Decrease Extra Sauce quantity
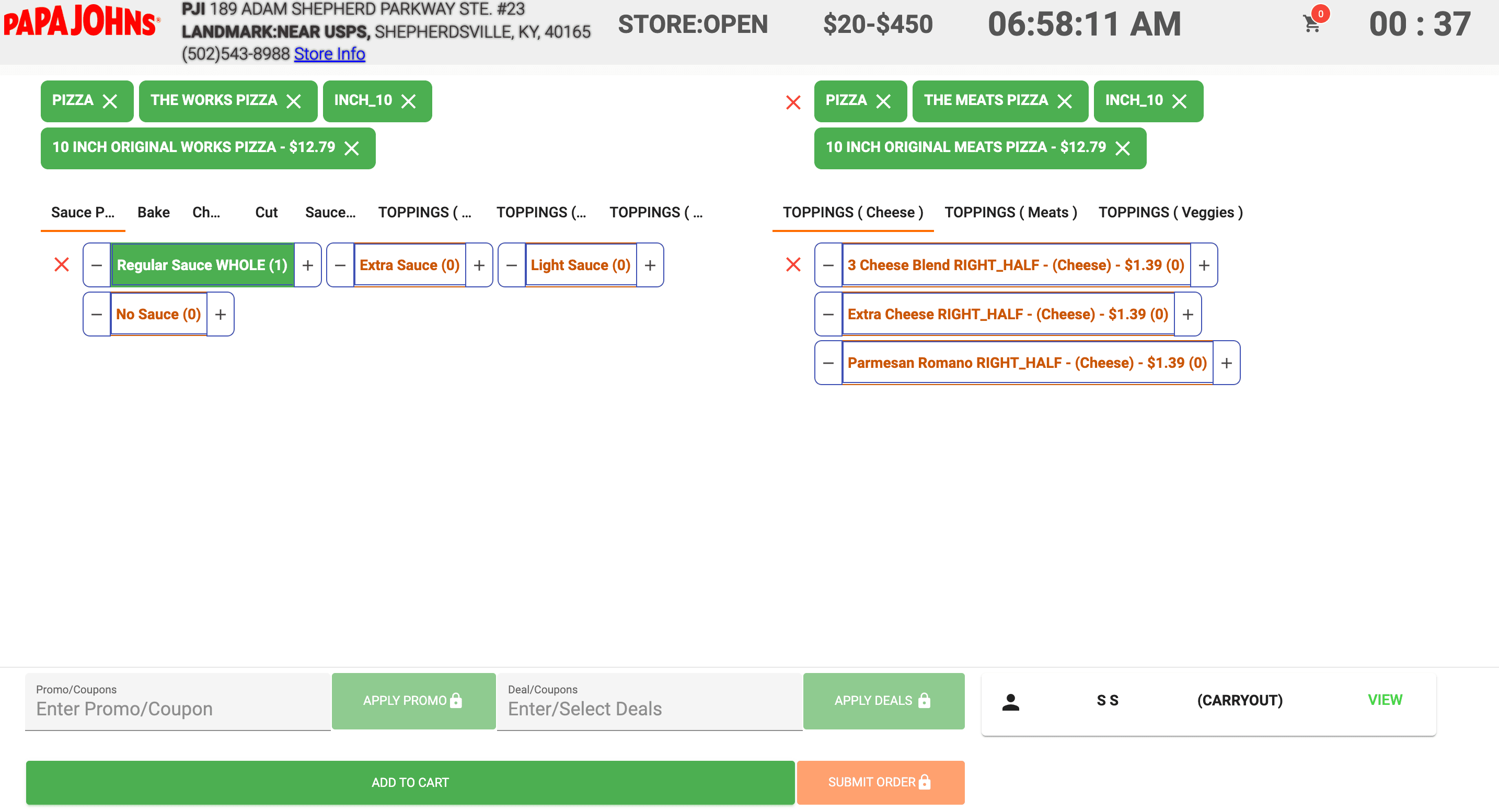The image size is (1499, 812). pos(340,265)
